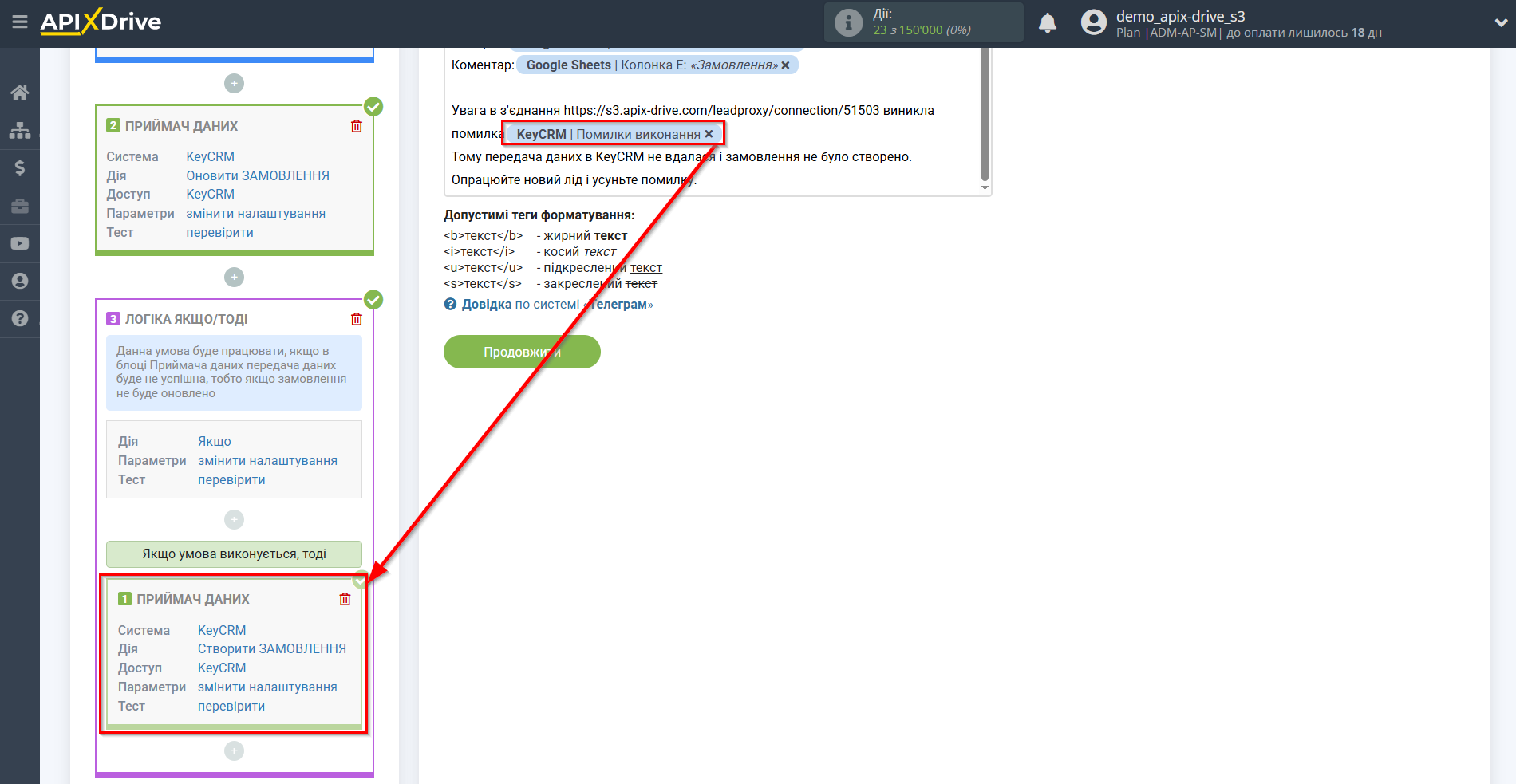This screenshot has height=784, width=1516.
Task: Click KeyCRM system link in nested block
Action: pyautogui.click(x=222, y=630)
